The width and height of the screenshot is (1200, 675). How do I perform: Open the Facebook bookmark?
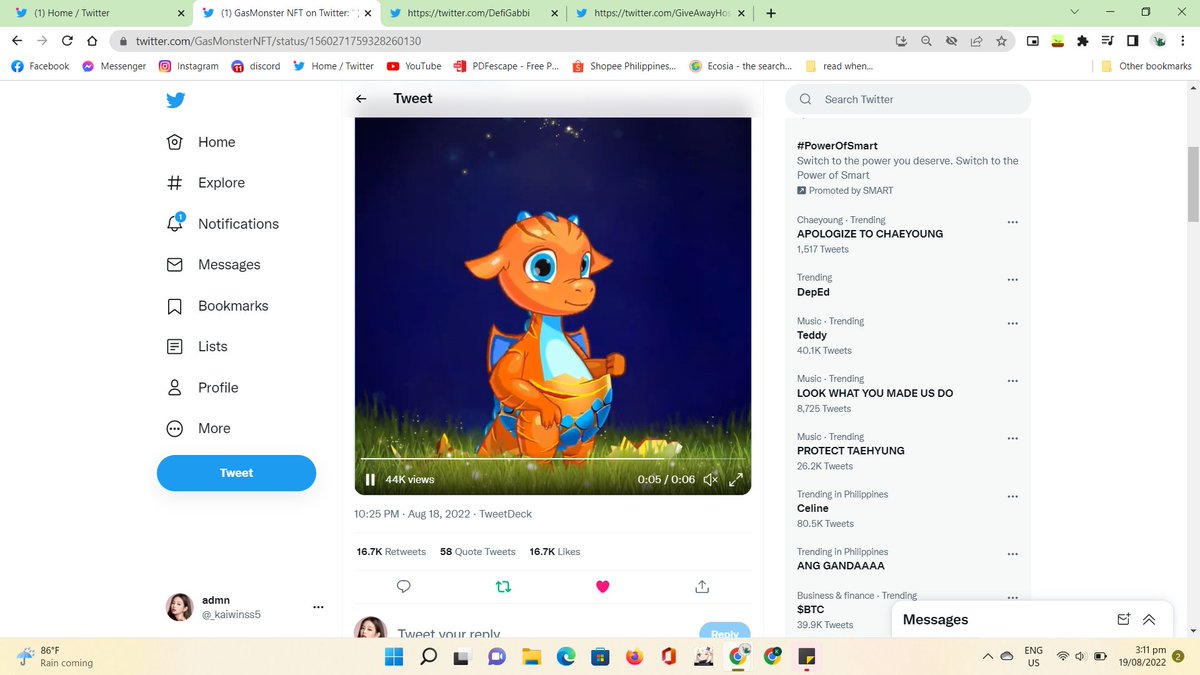40,66
